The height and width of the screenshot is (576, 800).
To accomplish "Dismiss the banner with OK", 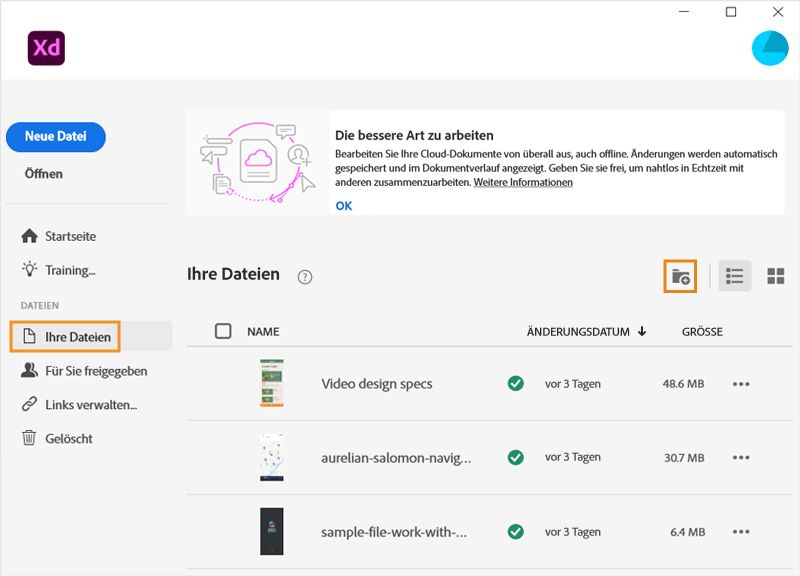I will pyautogui.click(x=344, y=205).
